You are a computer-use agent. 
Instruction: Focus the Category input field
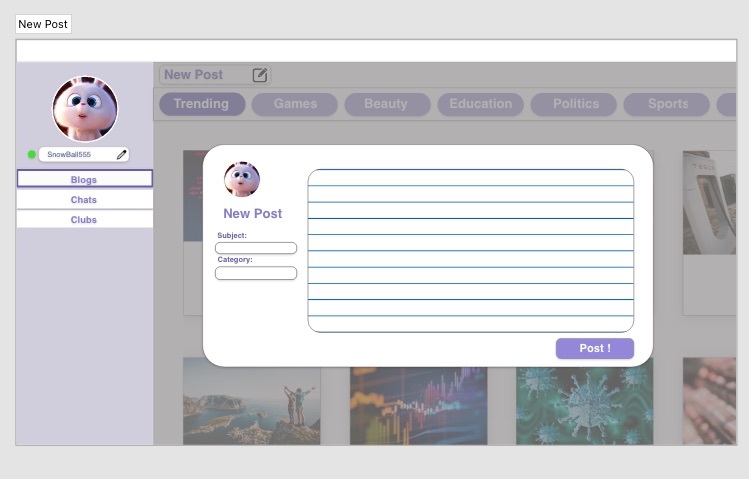(256, 273)
